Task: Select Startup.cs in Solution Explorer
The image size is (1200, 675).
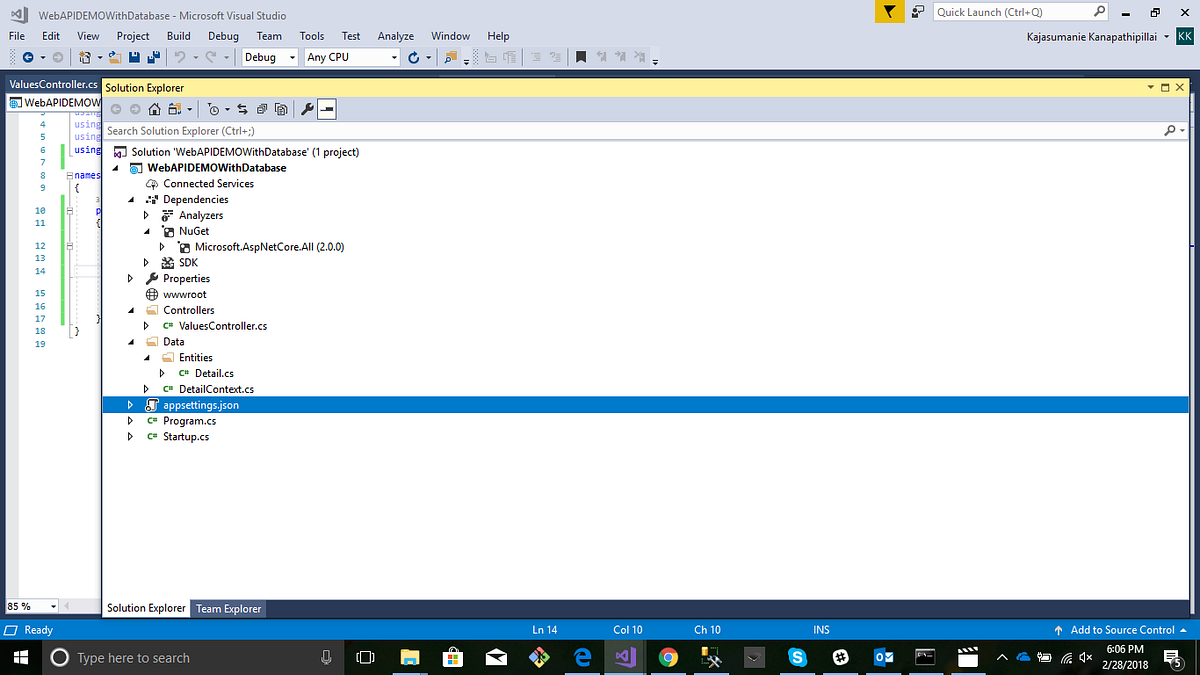Action: coord(186,436)
